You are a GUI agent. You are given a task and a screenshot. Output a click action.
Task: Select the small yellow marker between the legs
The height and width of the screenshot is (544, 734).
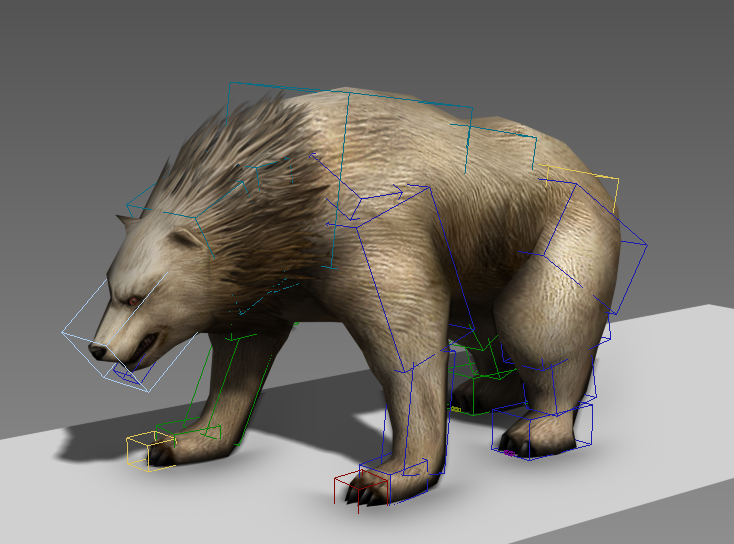(456, 409)
